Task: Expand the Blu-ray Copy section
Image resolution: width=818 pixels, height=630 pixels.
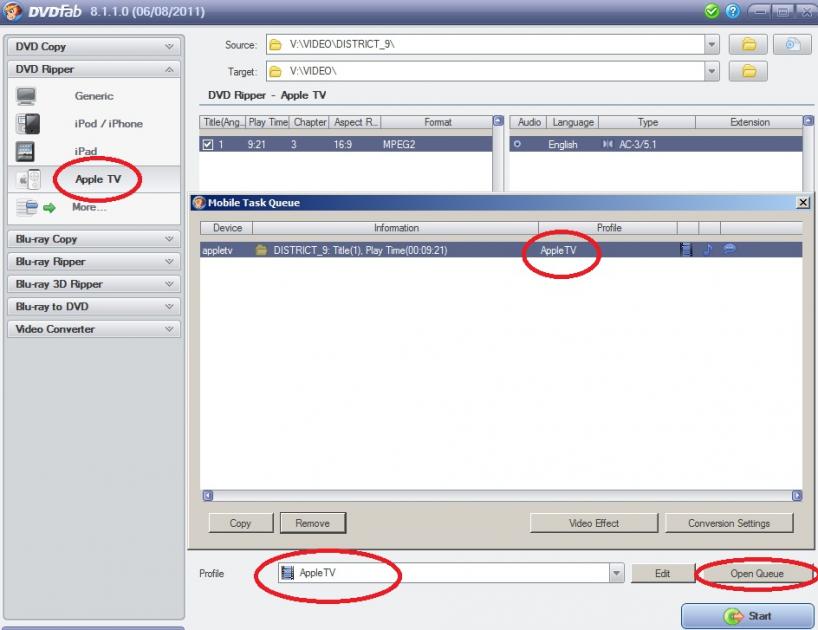Action: tap(94, 239)
